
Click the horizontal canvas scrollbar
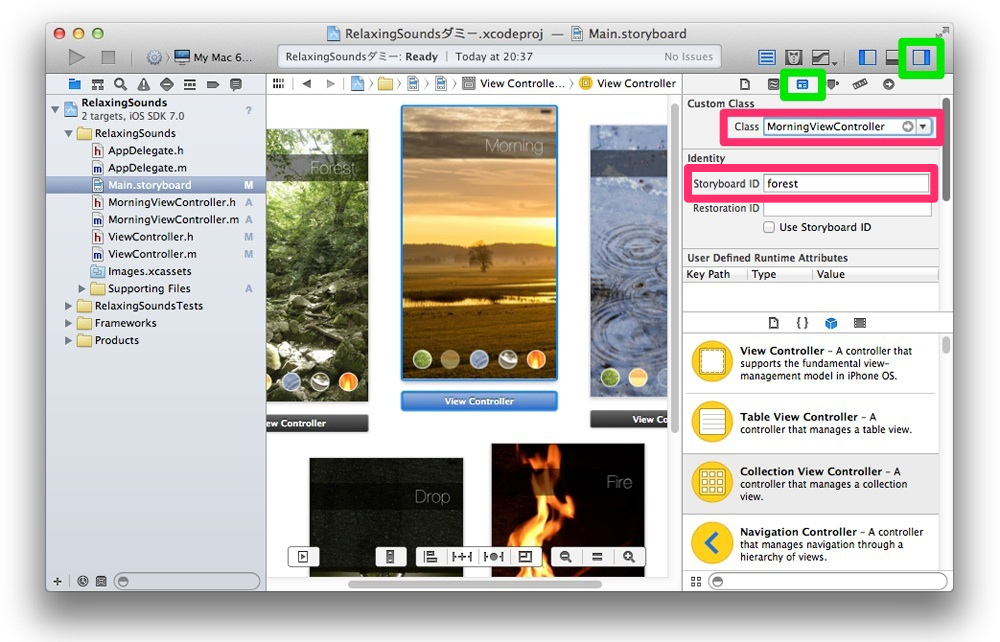[474, 584]
